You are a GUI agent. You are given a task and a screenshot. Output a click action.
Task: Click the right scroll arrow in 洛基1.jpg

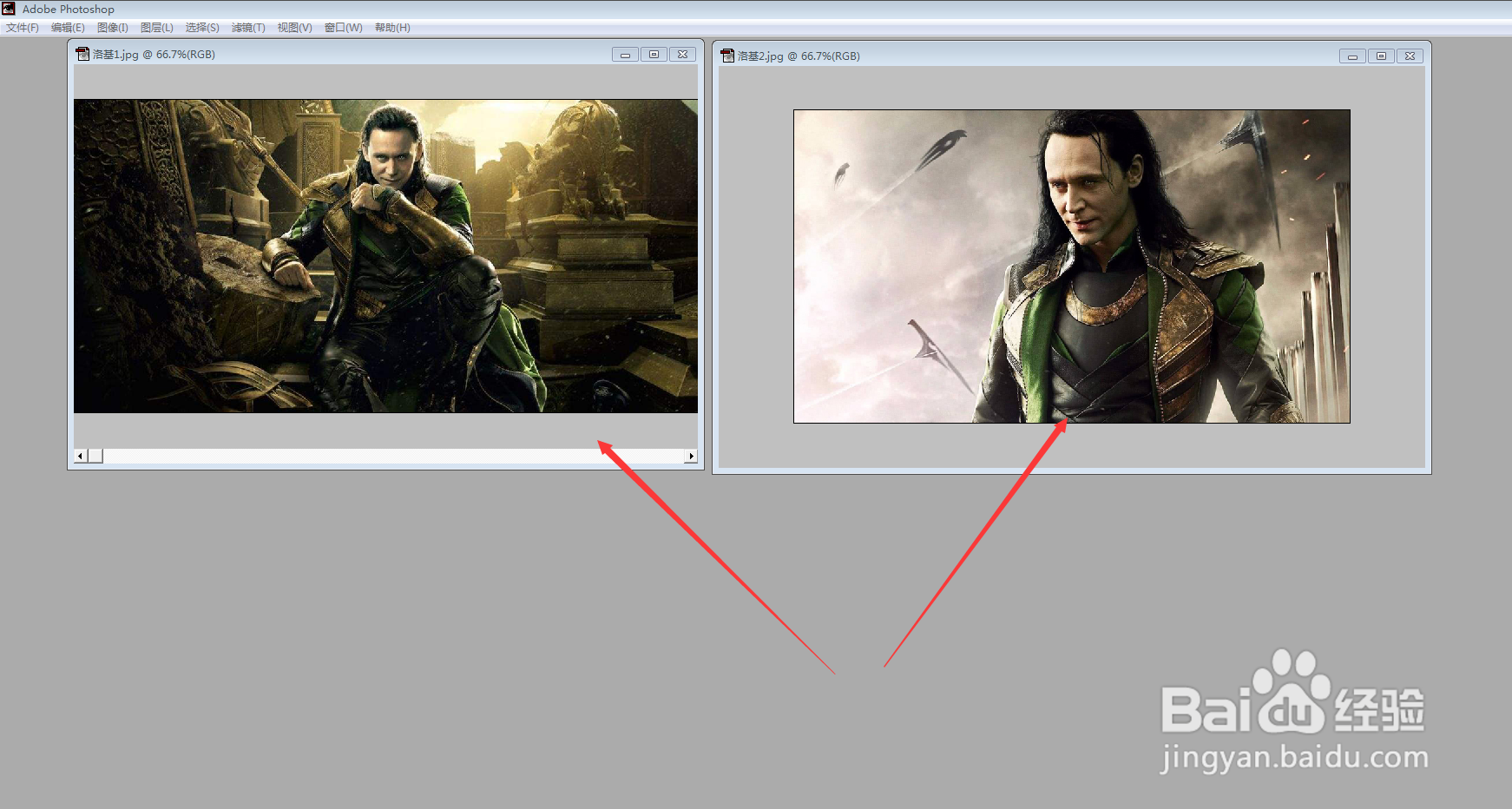(691, 456)
